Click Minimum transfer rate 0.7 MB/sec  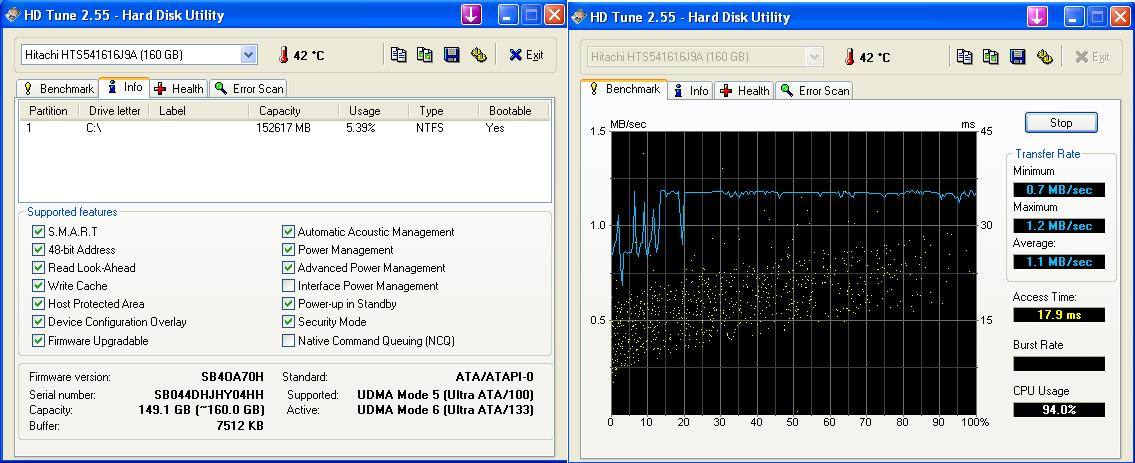coord(1058,190)
